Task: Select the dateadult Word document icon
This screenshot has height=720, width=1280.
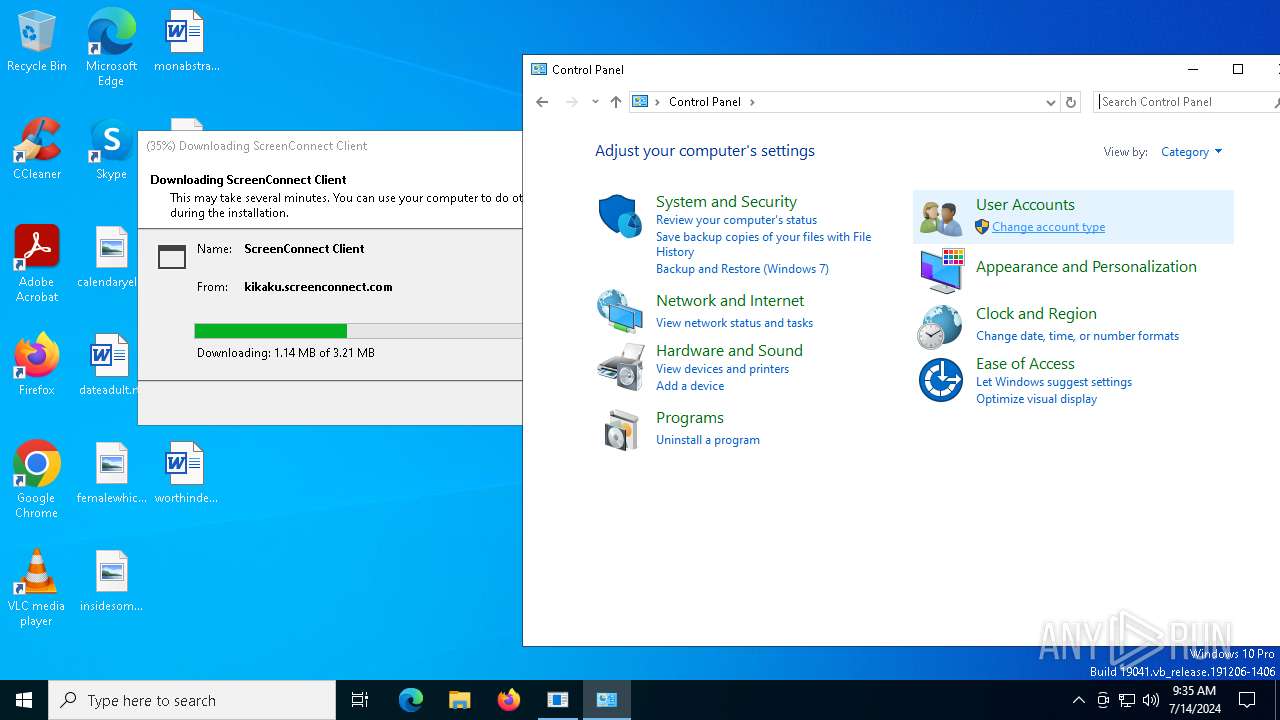Action: (108, 365)
